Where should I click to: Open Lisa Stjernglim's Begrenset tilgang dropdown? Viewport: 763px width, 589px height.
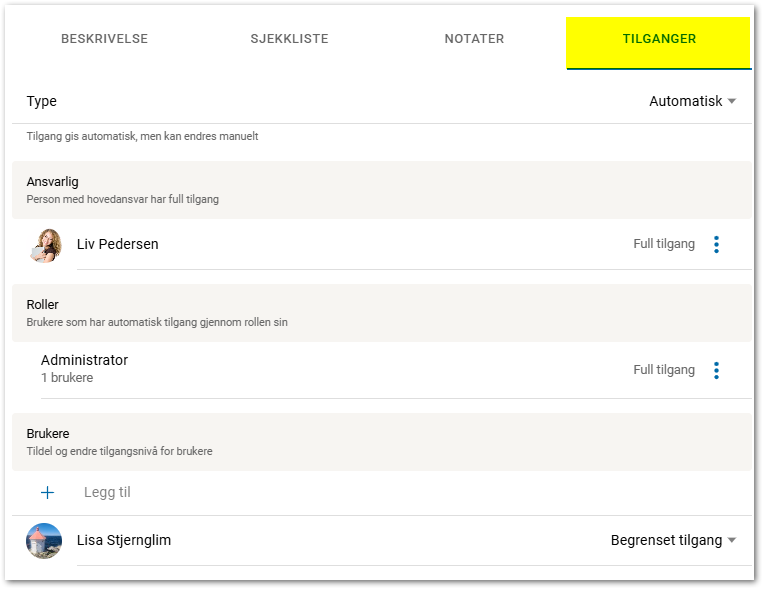point(673,540)
